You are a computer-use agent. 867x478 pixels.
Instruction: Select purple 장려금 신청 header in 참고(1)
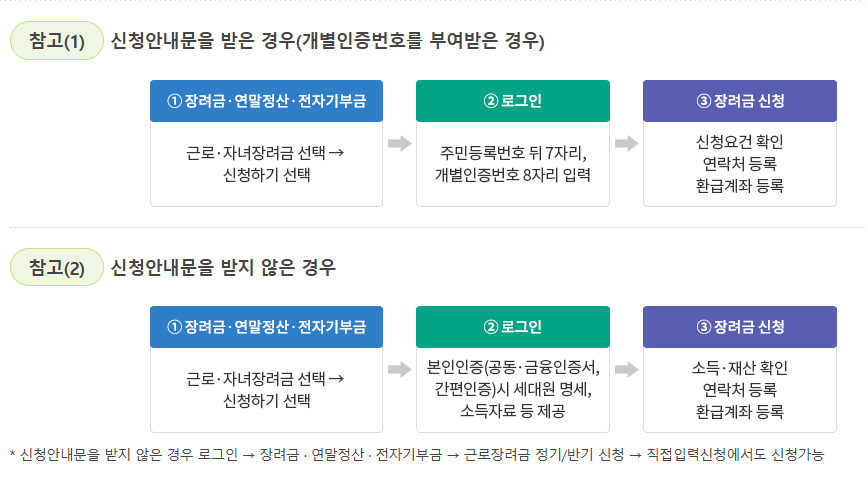click(x=740, y=101)
